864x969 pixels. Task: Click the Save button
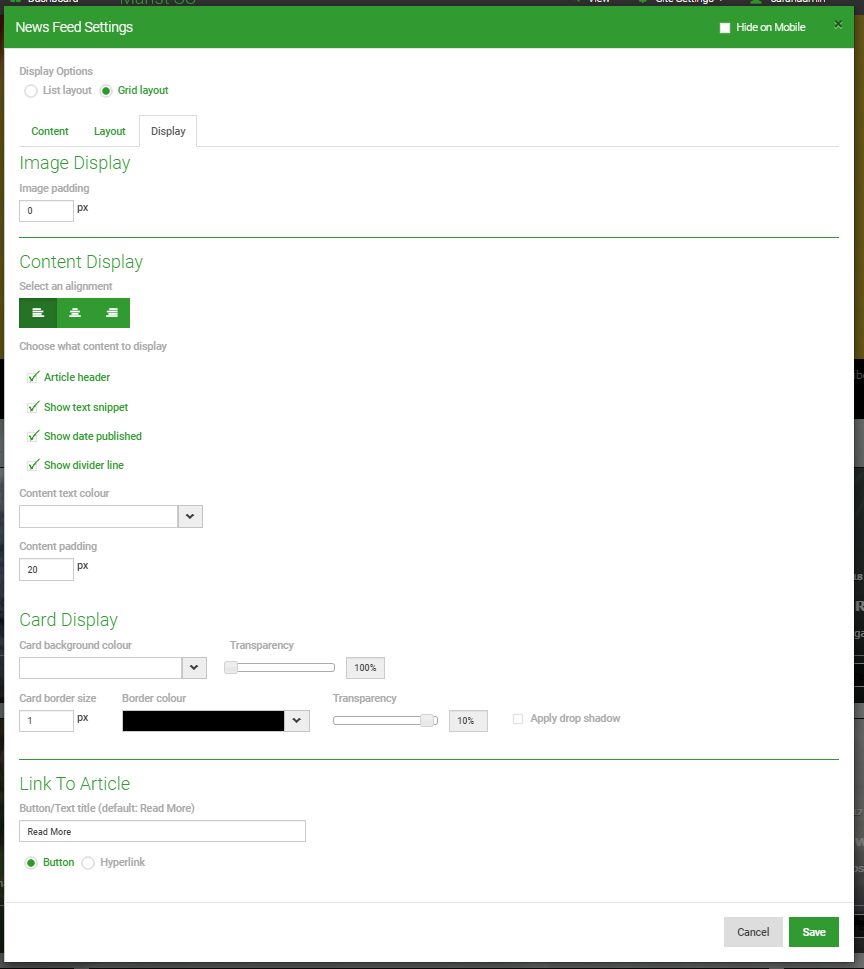[x=813, y=932]
